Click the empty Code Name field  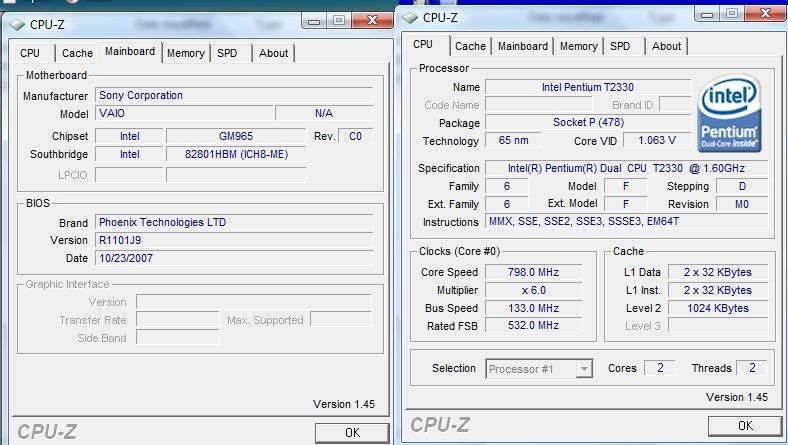coord(538,105)
